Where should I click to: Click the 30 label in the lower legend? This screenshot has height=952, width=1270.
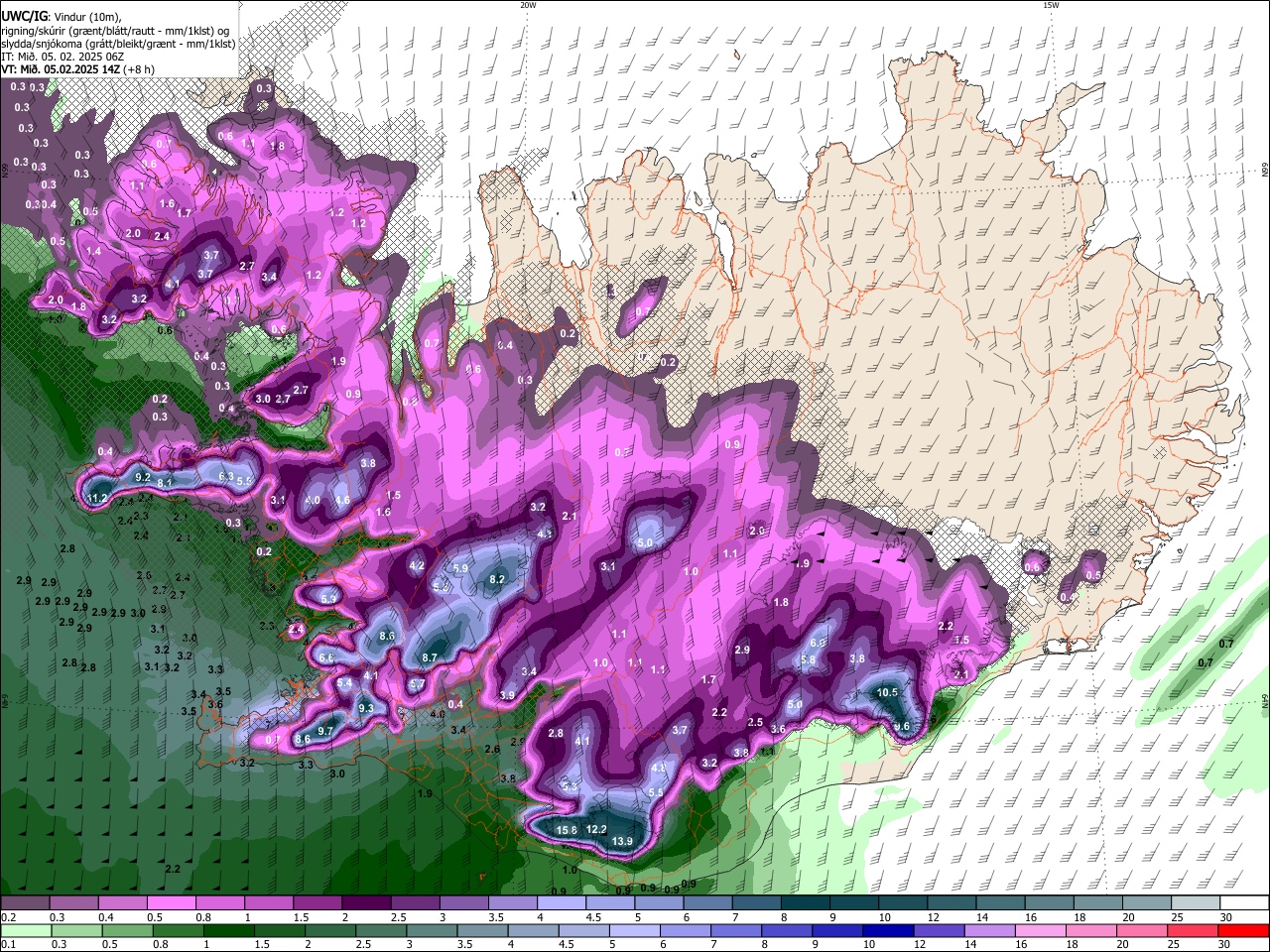[x=1224, y=943]
